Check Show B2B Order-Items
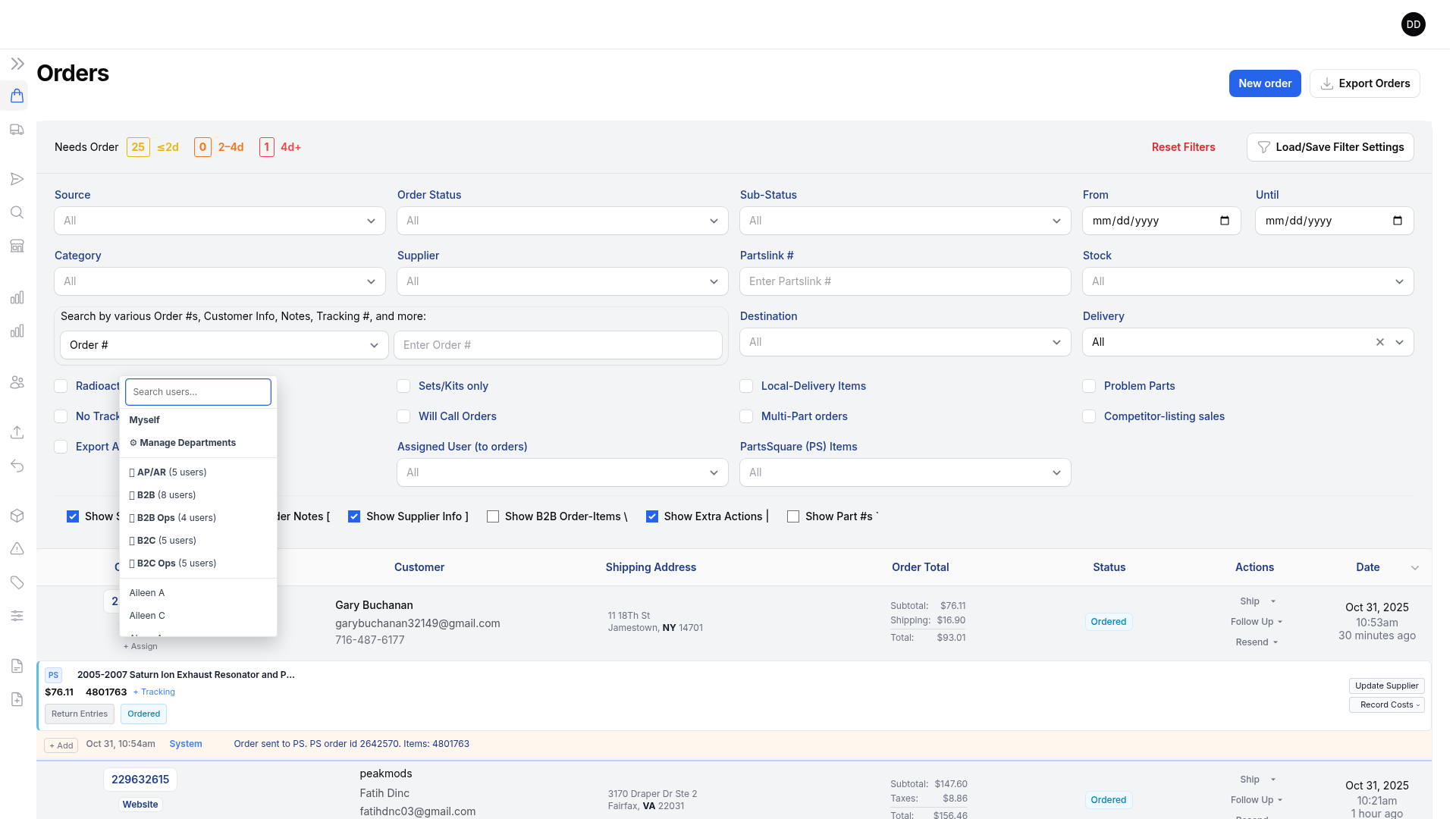This screenshot has width=1456, height=819. tap(493, 516)
